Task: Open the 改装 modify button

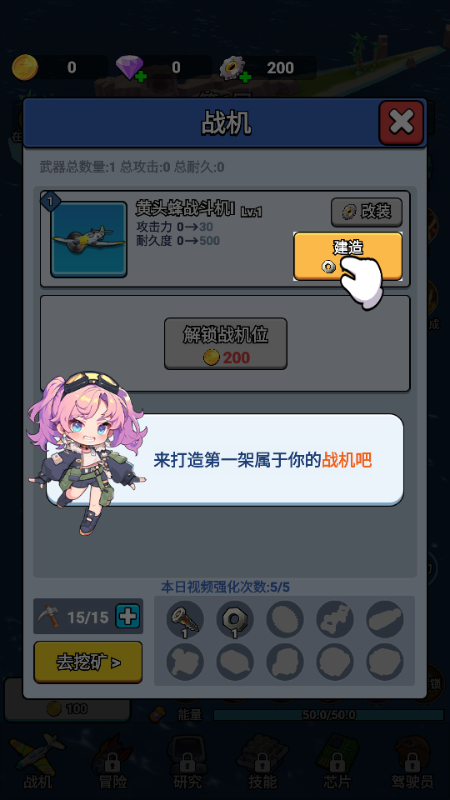Action: click(367, 212)
